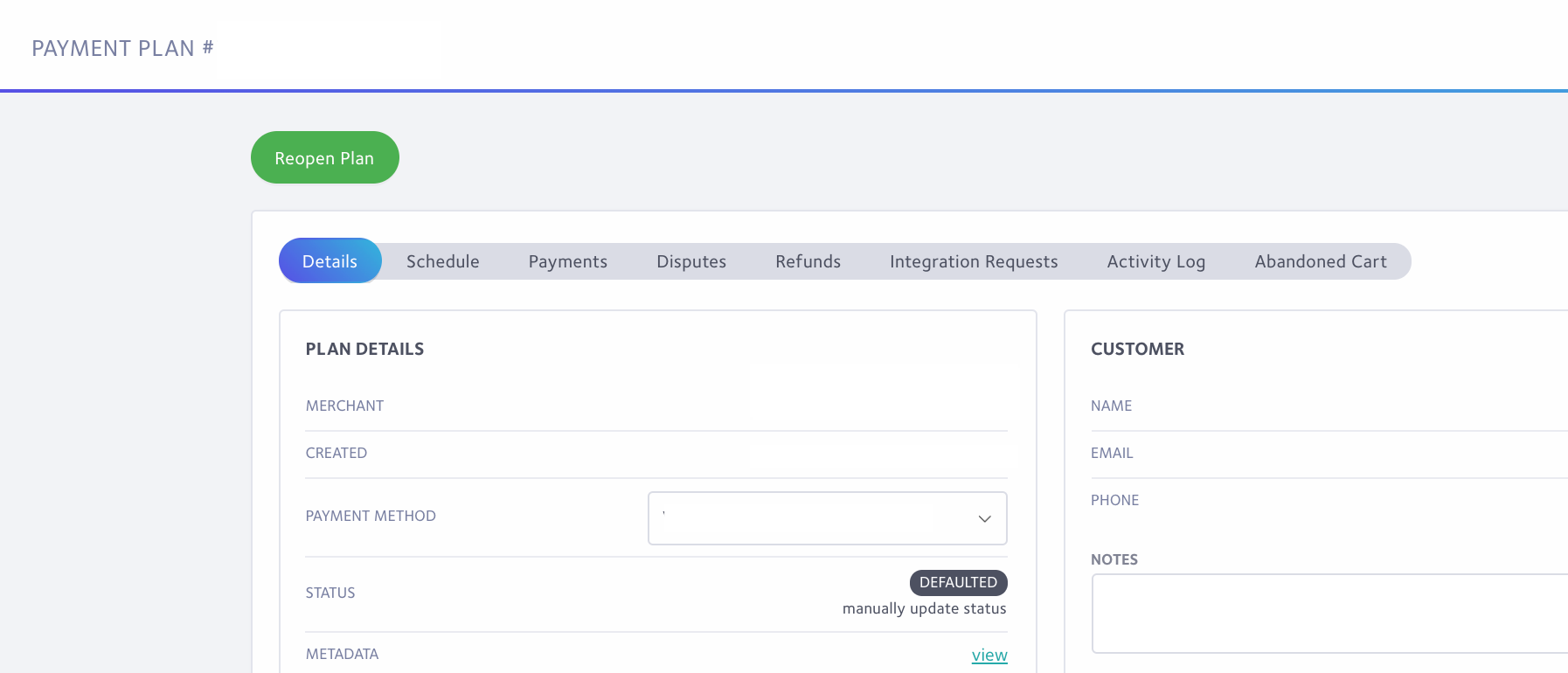
Task: Click the DEFAULTED status badge
Action: coord(959,582)
